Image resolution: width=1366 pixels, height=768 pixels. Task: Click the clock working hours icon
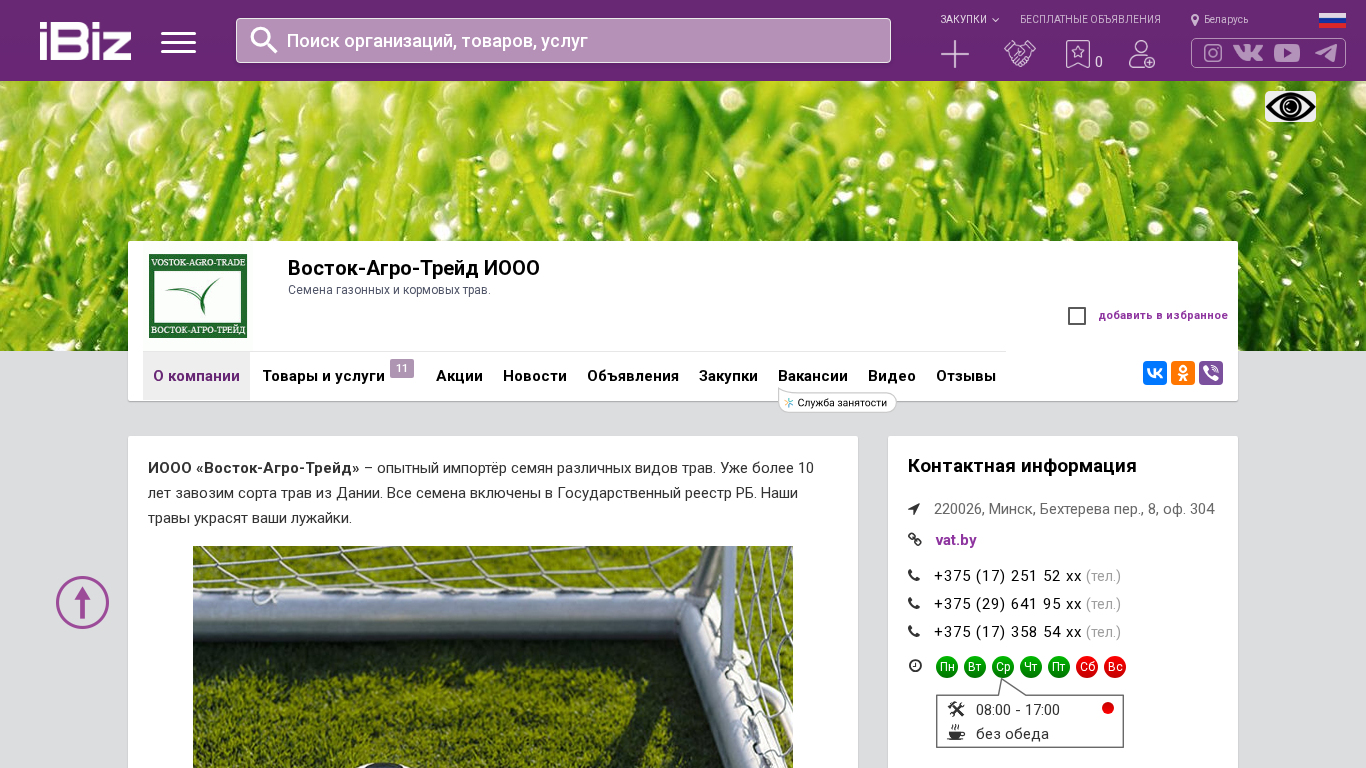[x=915, y=666]
